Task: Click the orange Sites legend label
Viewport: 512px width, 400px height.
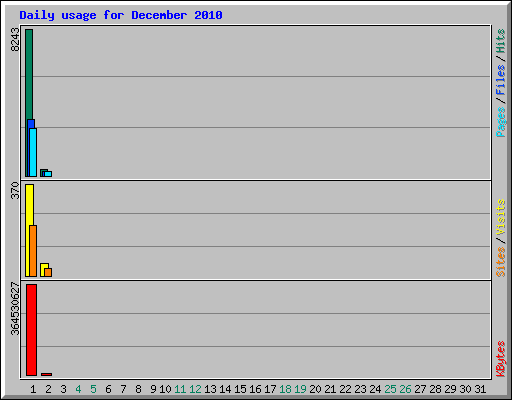Action: point(501,262)
